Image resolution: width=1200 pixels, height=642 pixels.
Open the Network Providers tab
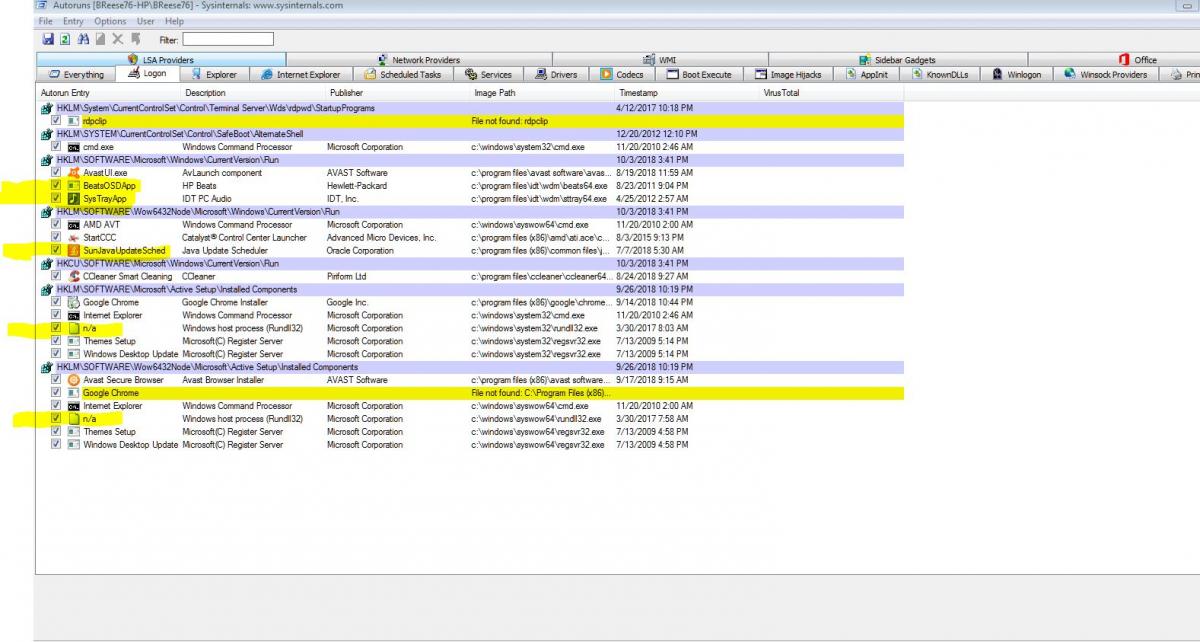click(x=418, y=60)
